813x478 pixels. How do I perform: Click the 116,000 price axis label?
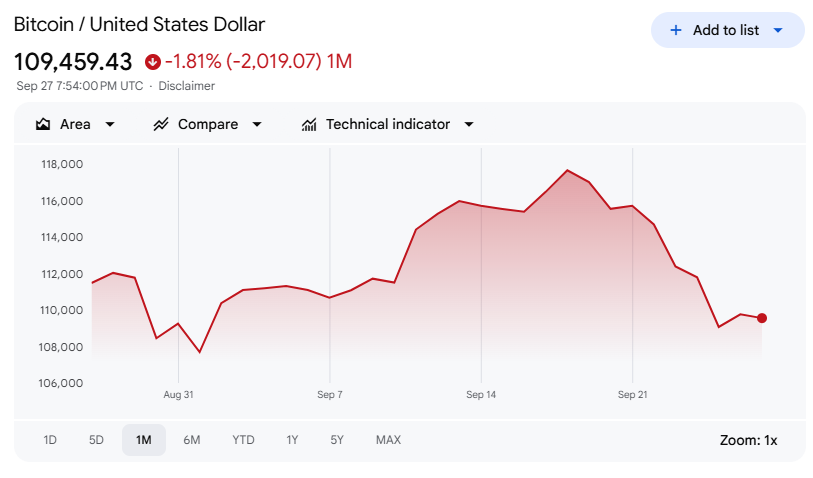point(62,201)
